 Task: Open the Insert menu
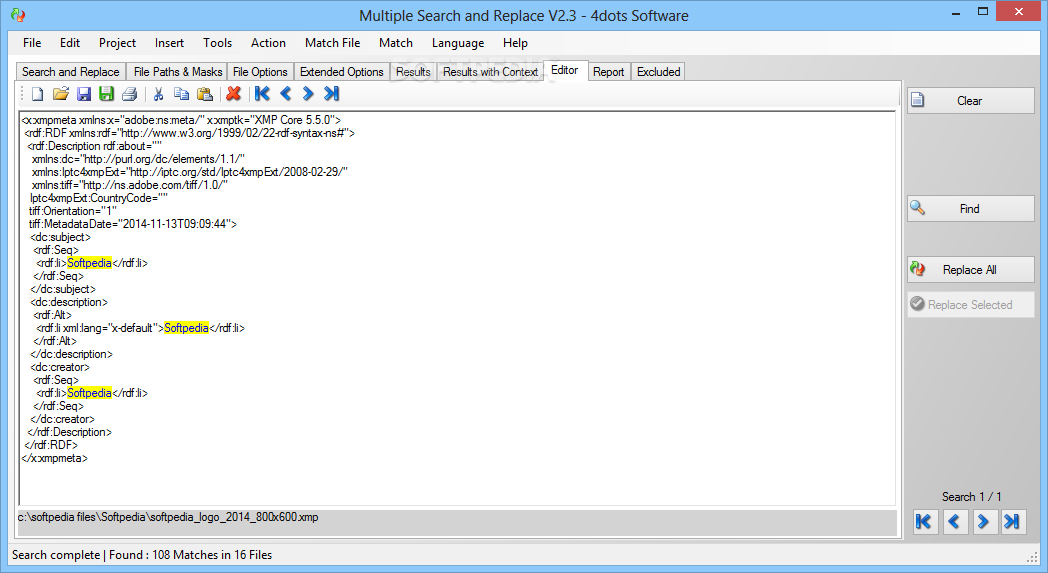tap(169, 43)
